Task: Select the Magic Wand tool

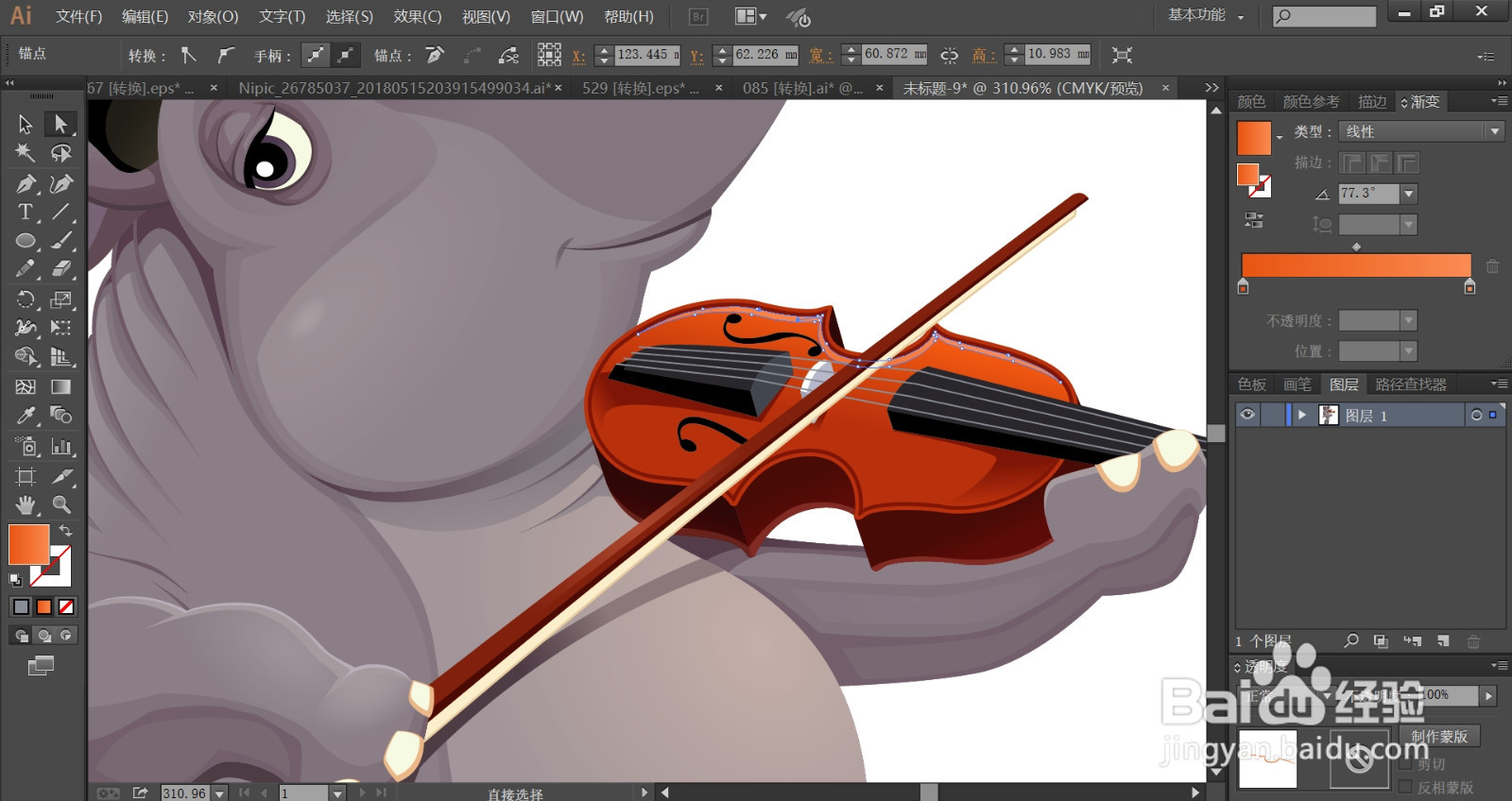Action: [x=26, y=153]
